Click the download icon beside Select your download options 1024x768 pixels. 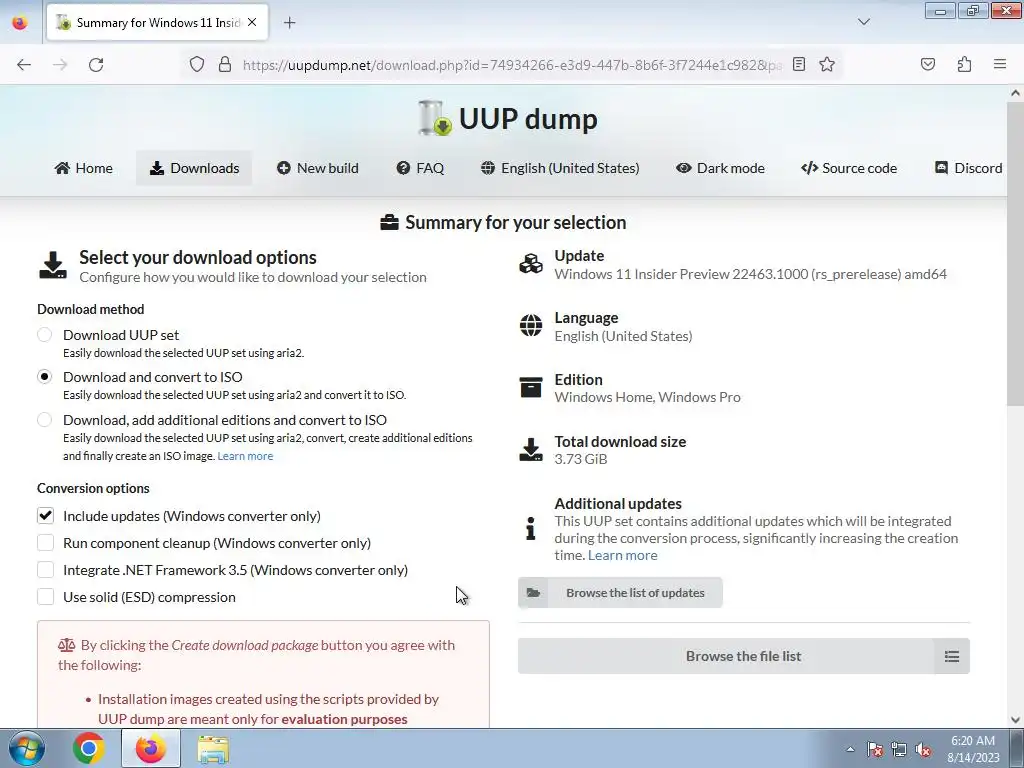[x=53, y=266]
